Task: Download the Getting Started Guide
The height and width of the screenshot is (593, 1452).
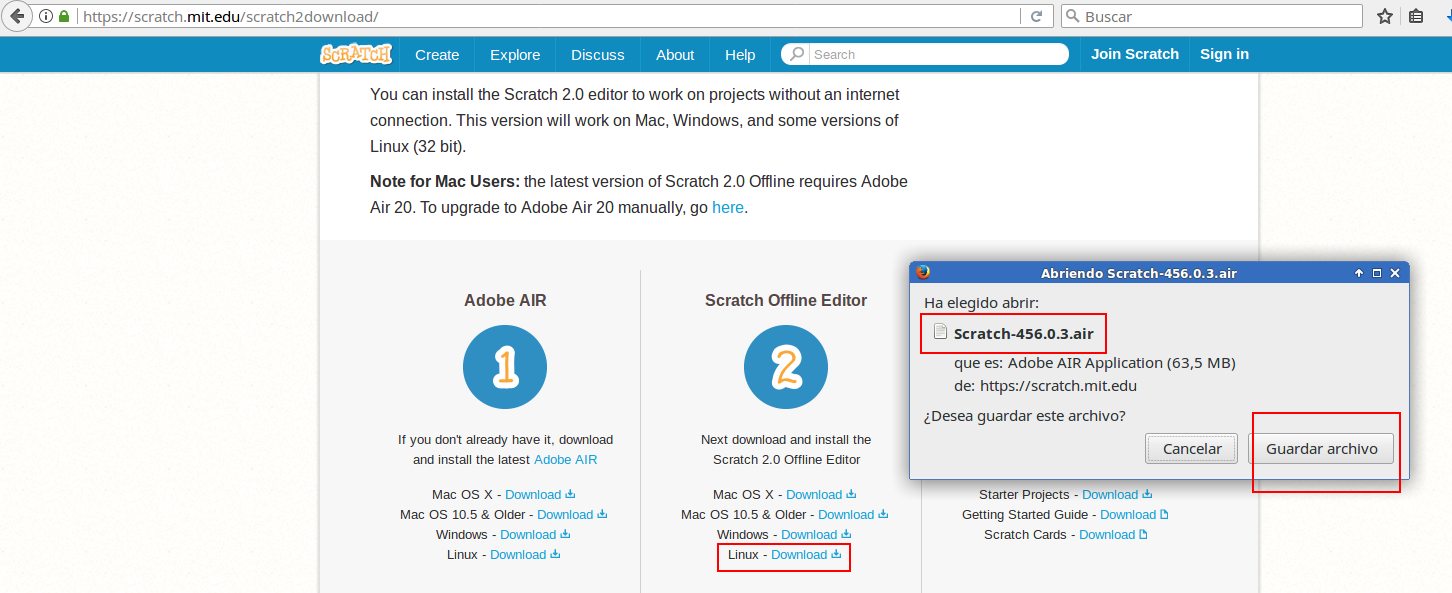Action: [x=1135, y=514]
